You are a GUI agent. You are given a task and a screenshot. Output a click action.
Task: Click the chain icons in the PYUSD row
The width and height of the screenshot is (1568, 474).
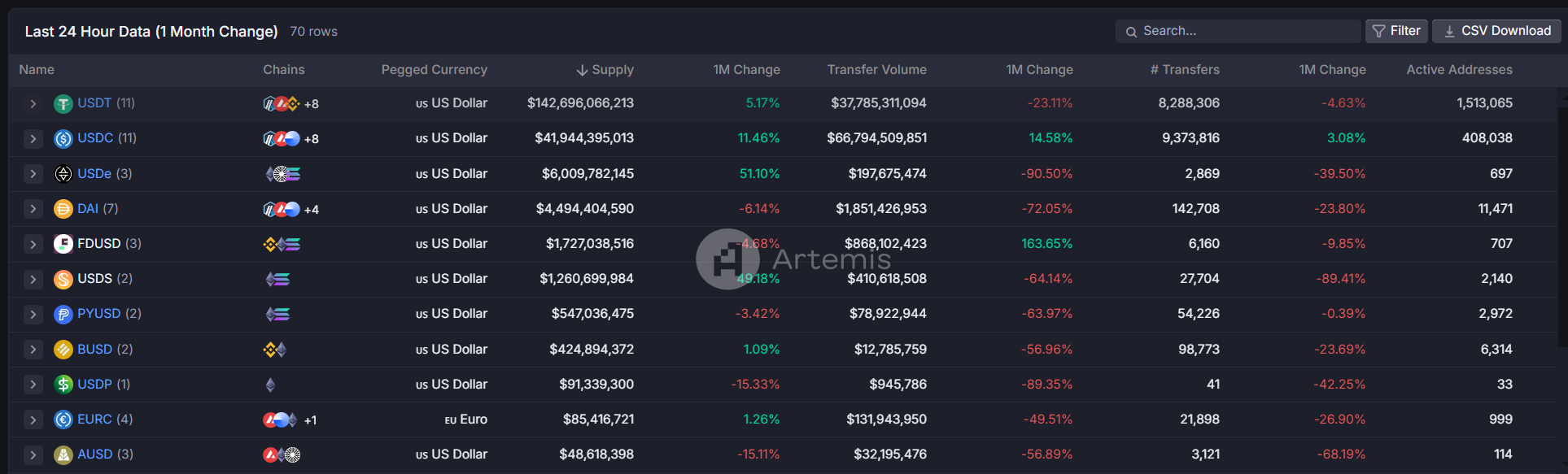[x=277, y=315]
